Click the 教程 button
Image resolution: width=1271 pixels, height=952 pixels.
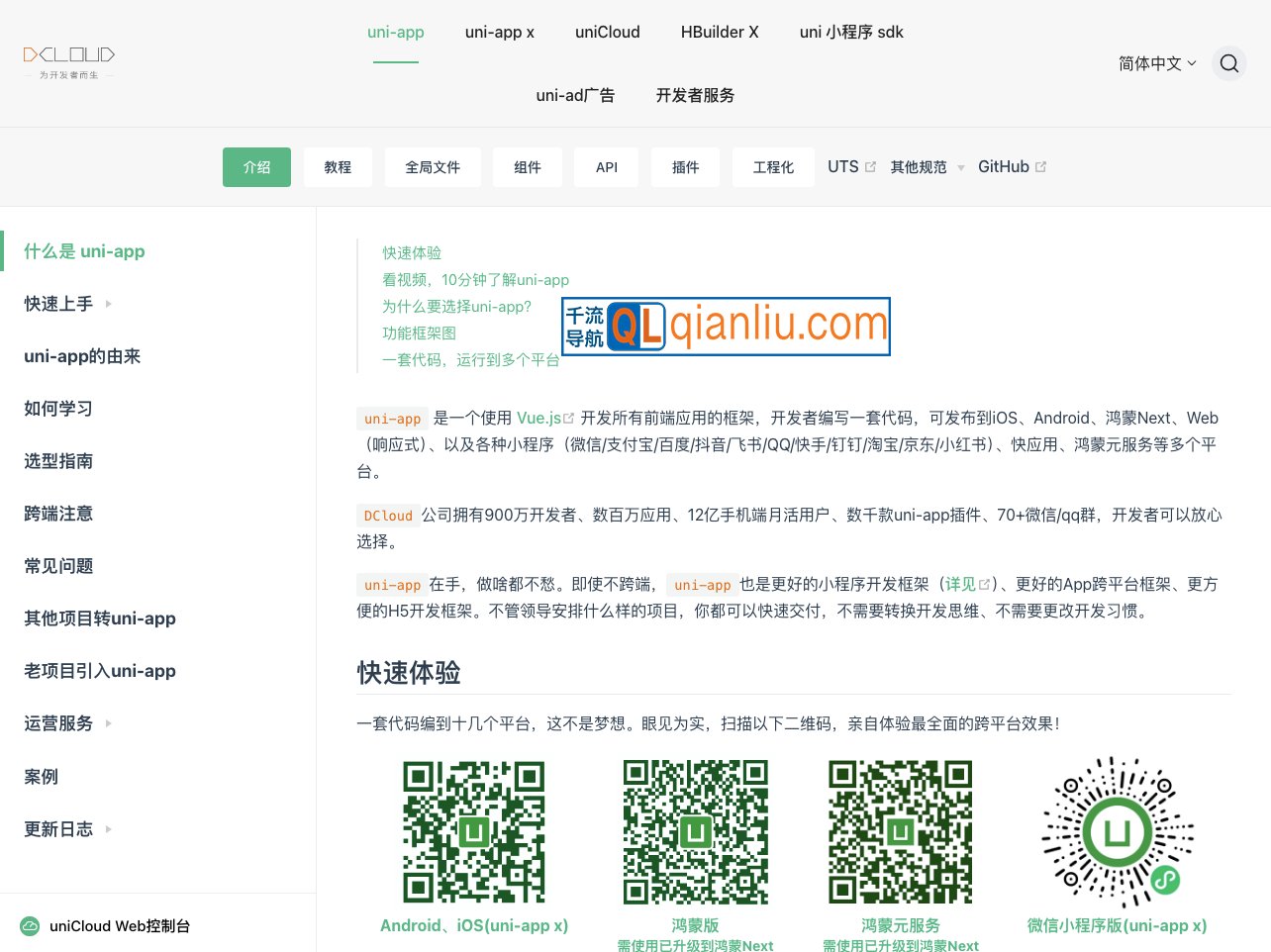(338, 166)
